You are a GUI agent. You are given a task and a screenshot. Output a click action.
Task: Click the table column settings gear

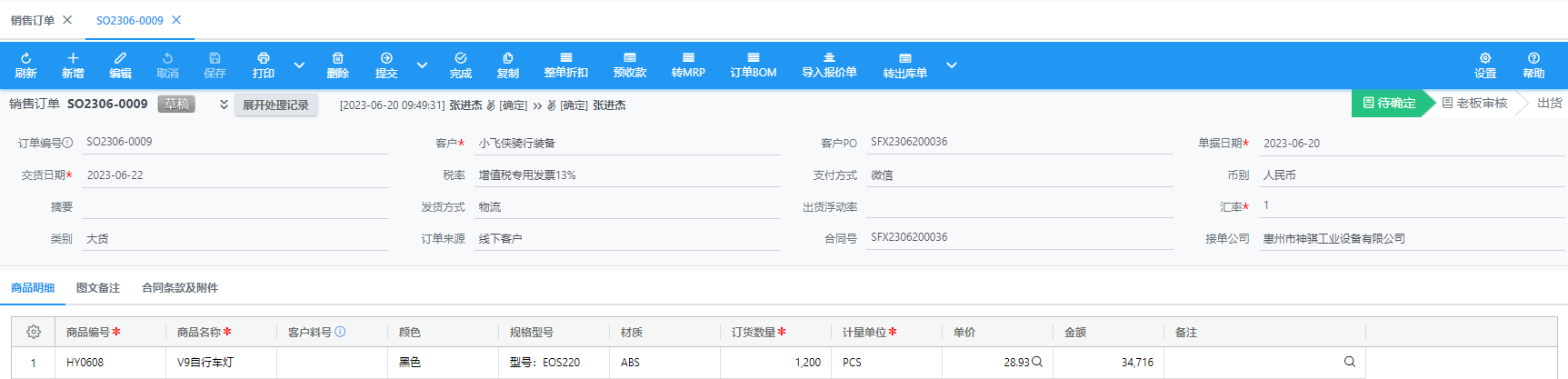point(34,332)
